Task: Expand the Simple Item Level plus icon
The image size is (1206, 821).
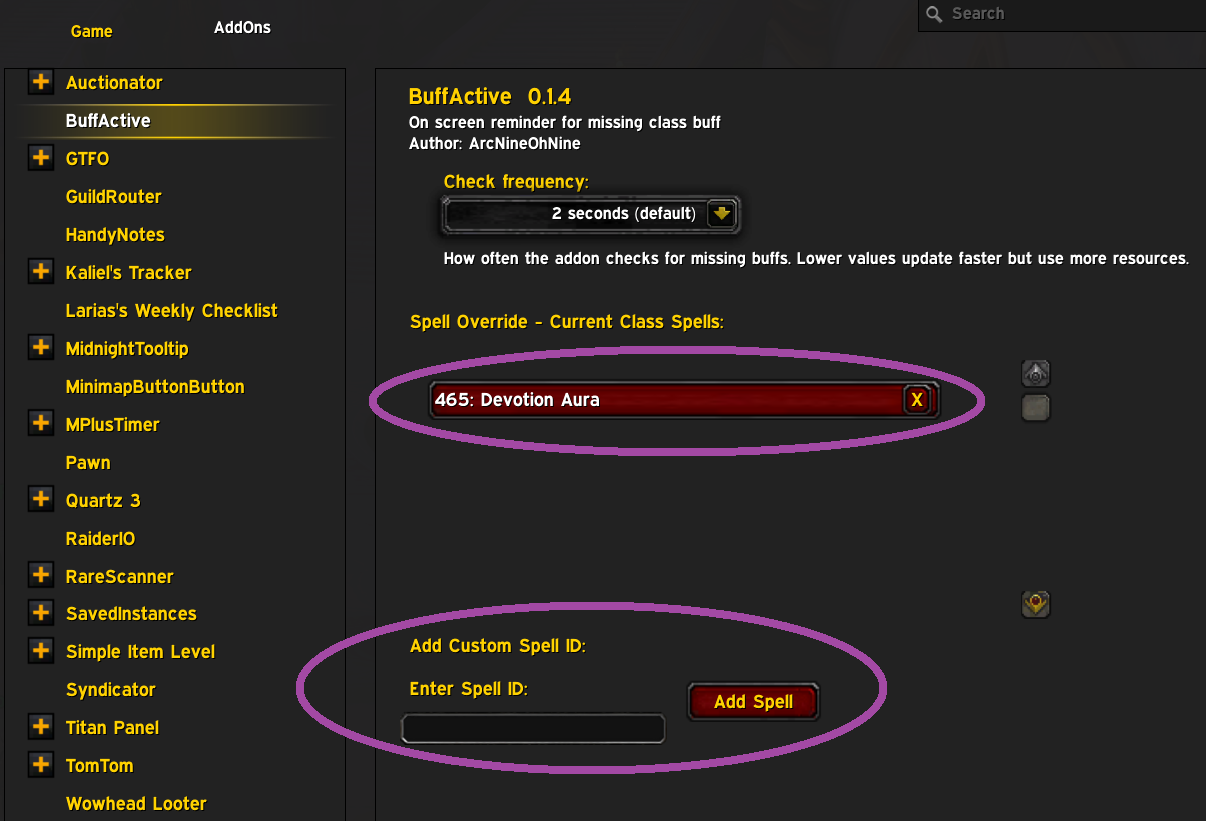Action: click(x=41, y=651)
